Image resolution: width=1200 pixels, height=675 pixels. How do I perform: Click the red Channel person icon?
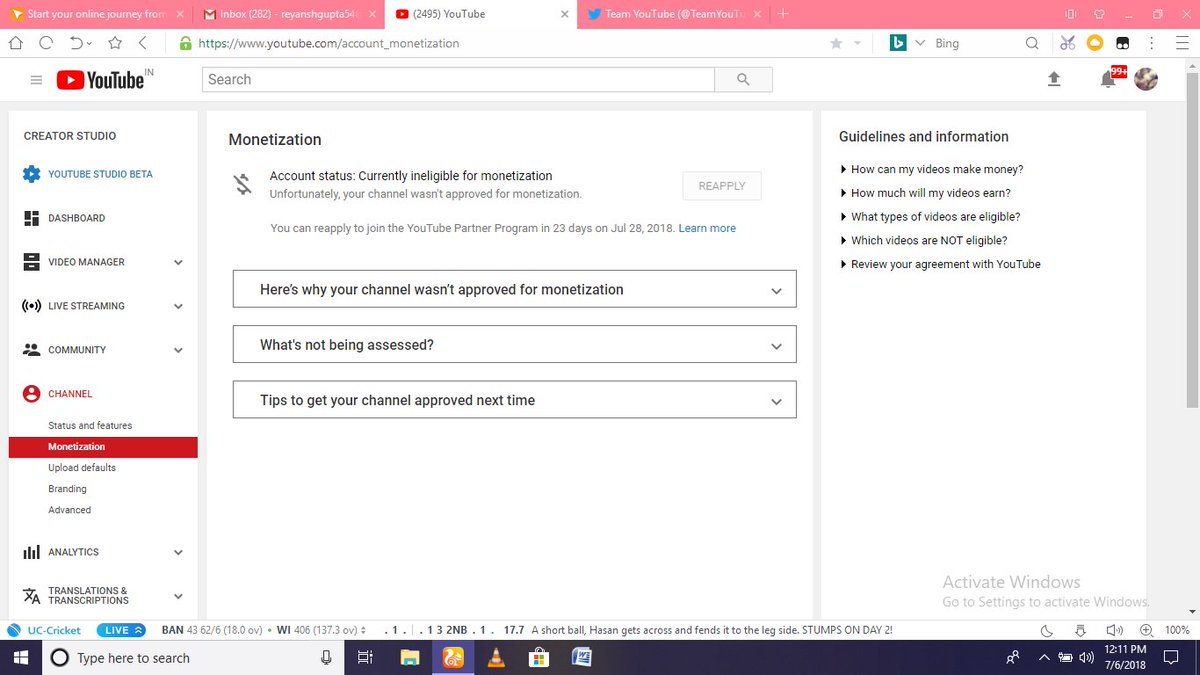coord(31,394)
